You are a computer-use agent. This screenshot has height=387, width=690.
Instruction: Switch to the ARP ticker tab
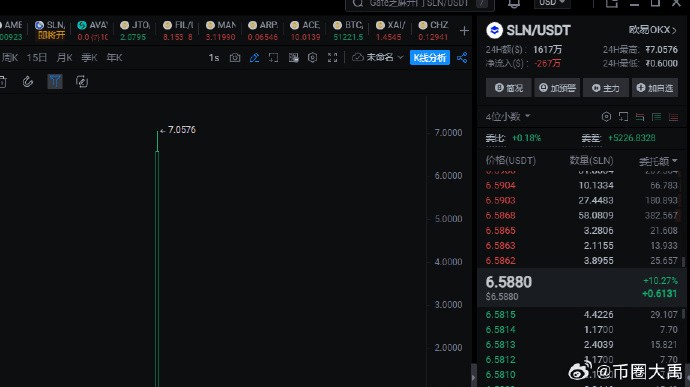tap(263, 30)
